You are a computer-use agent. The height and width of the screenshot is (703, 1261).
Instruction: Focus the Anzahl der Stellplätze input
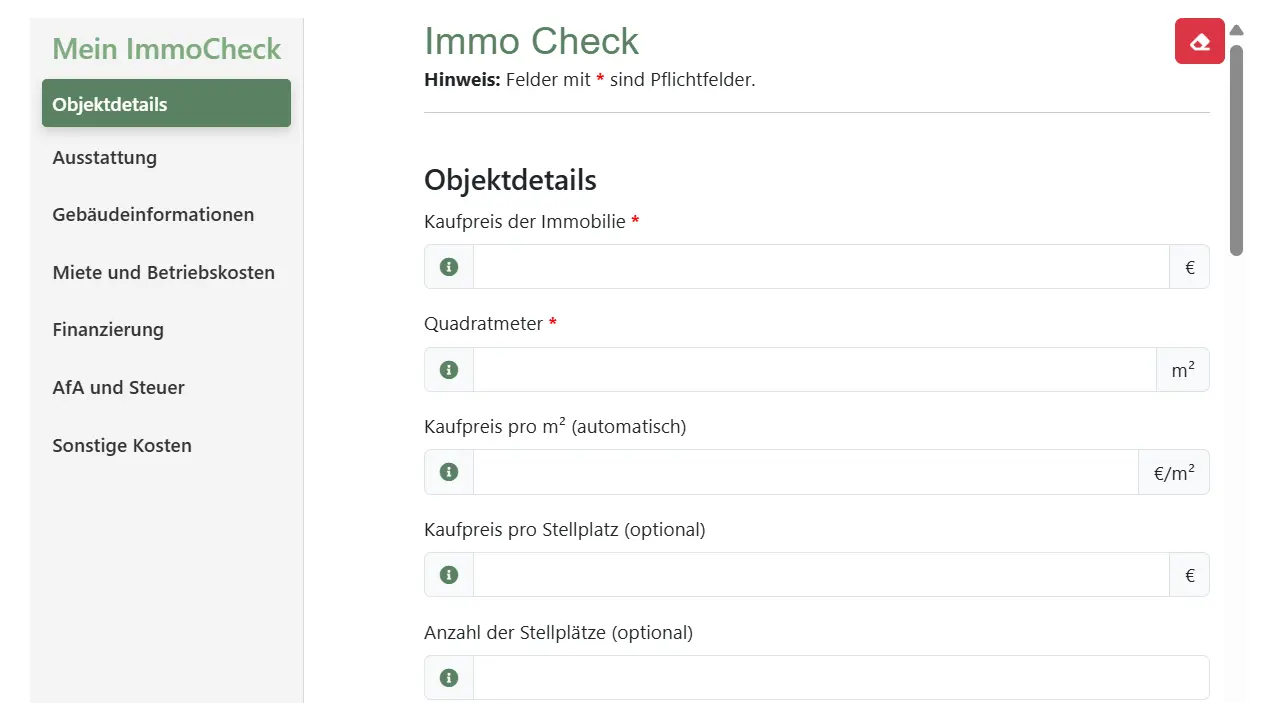click(x=840, y=678)
